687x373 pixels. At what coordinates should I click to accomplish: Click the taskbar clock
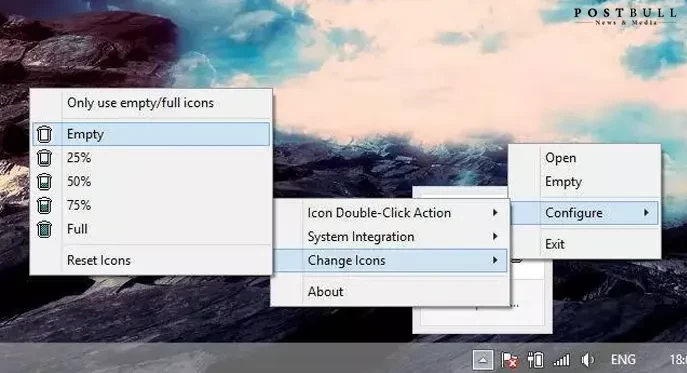pos(678,360)
